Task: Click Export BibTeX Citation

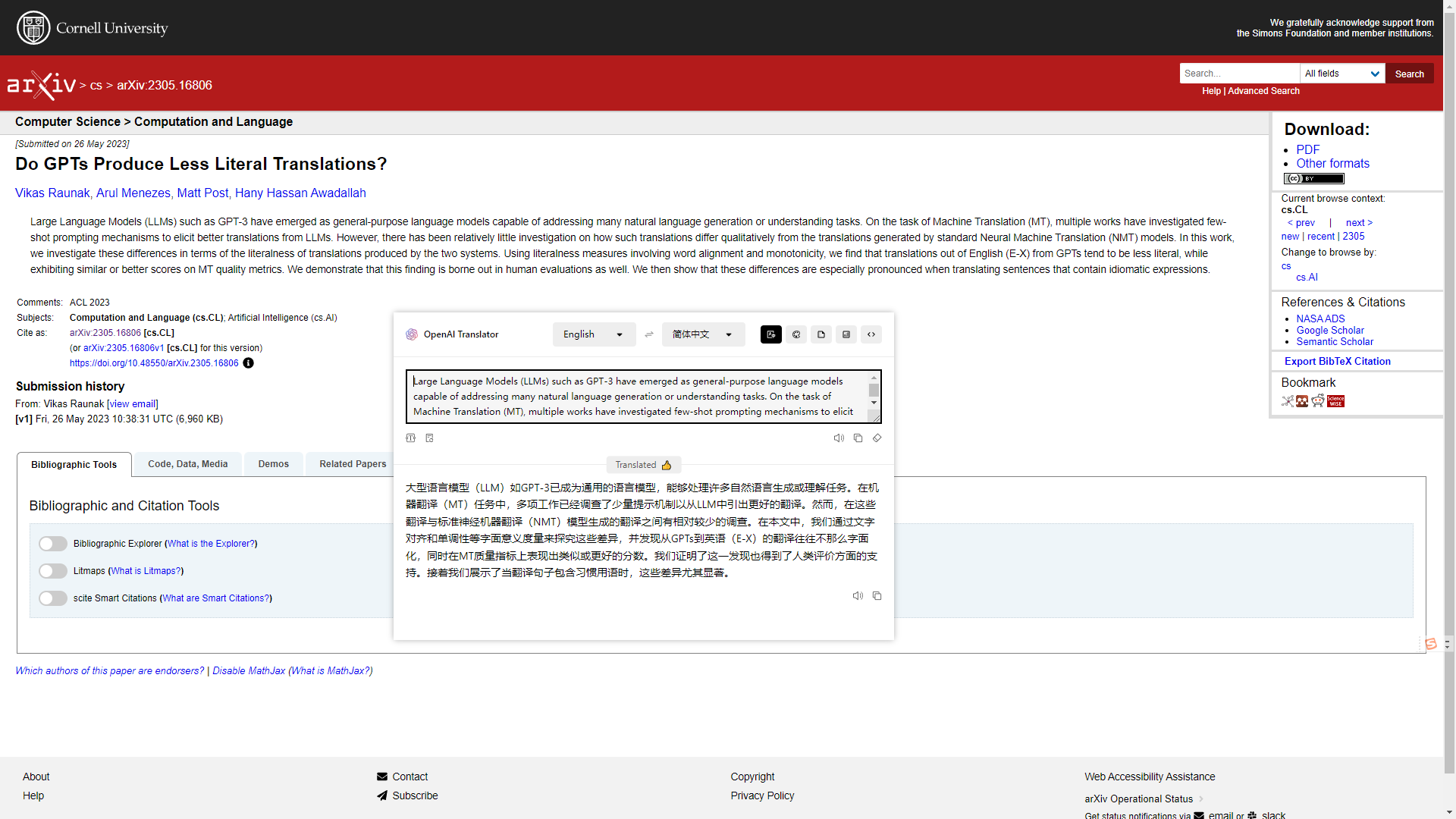Action: 1338,362
